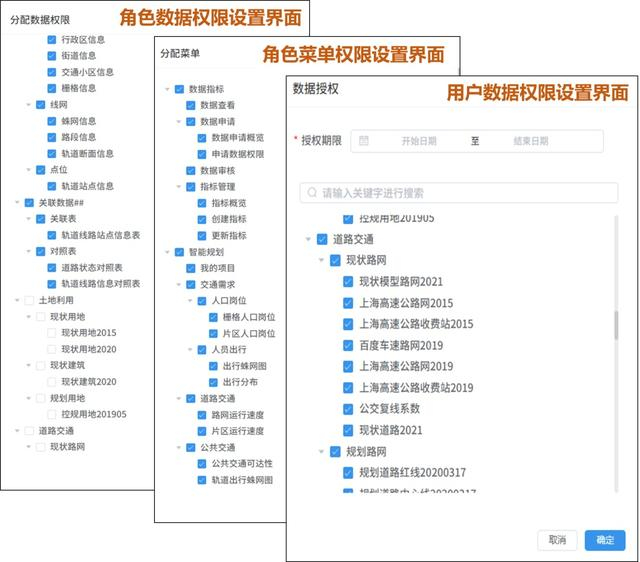Uncheck 上海高速公路网2015 checkbox
This screenshot has width=640, height=562.
coord(348,303)
